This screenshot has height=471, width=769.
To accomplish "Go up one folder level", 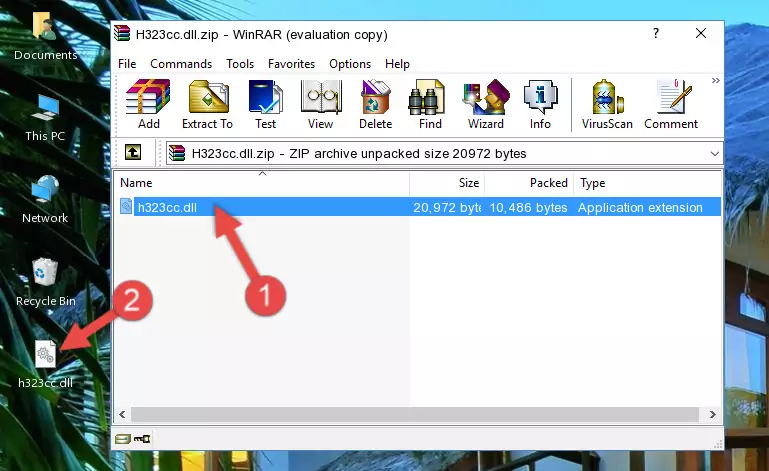I will [133, 153].
